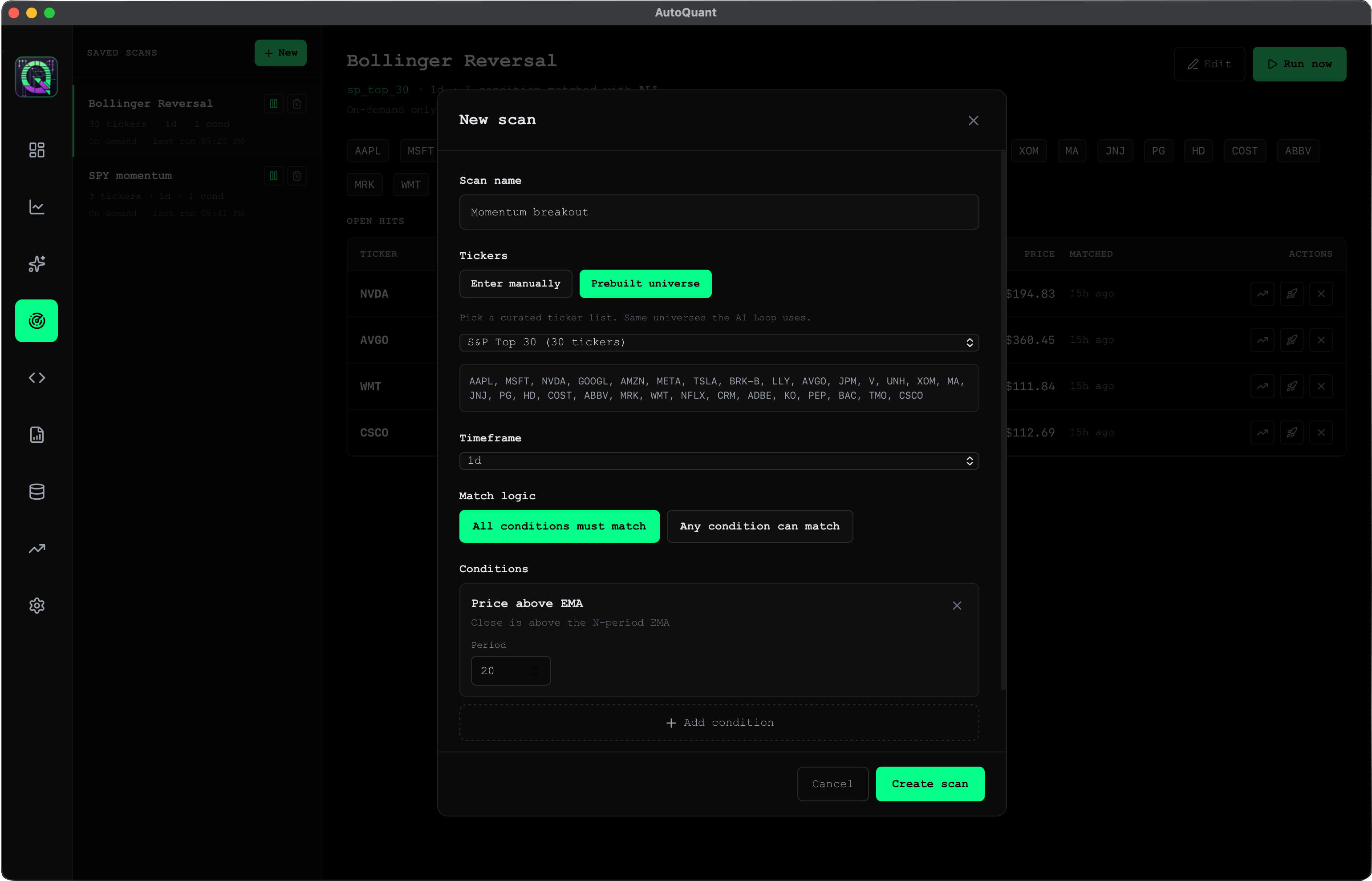Viewport: 1372px width, 881px height.
Task: Open the trending arrow icon in sidebar
Action: (x=37, y=549)
